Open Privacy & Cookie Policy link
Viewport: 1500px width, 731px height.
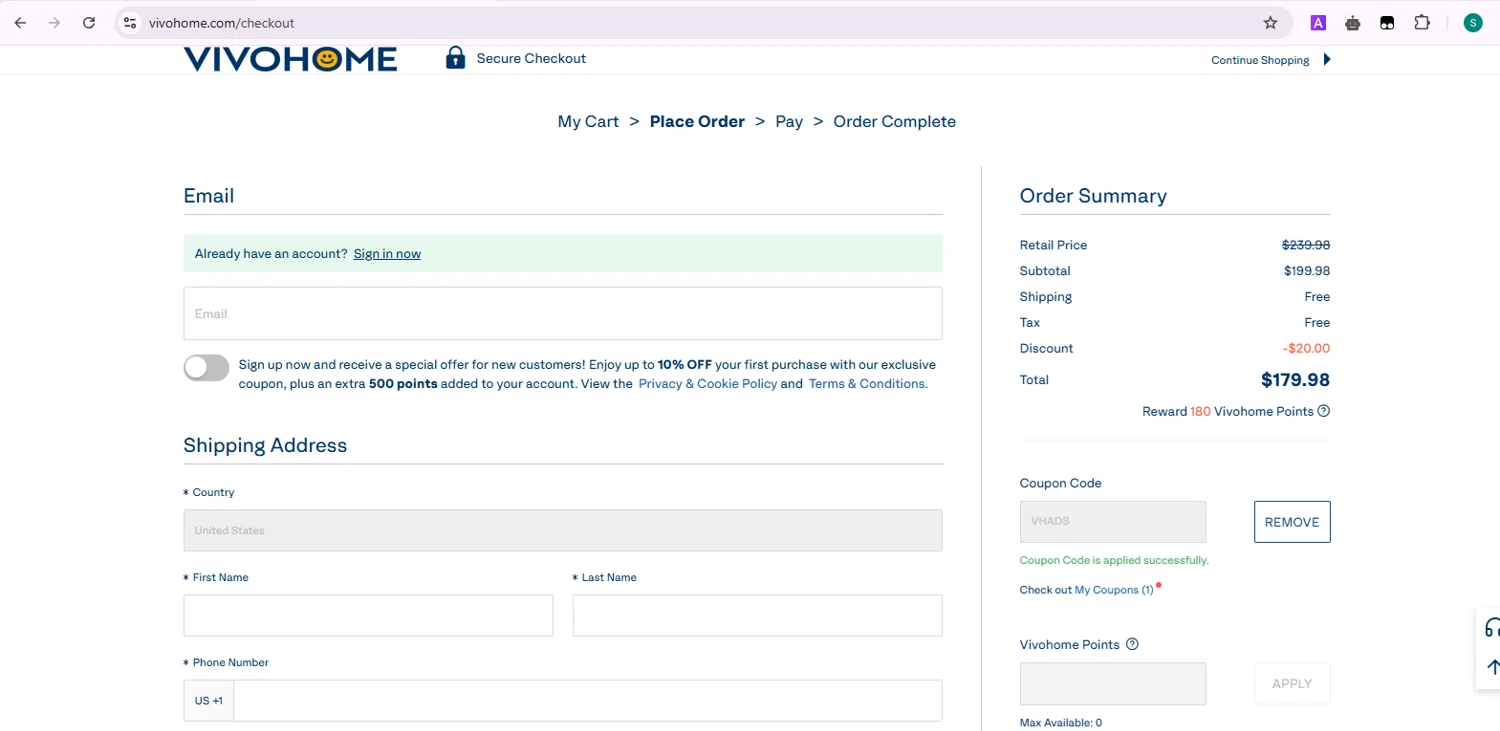(x=707, y=384)
